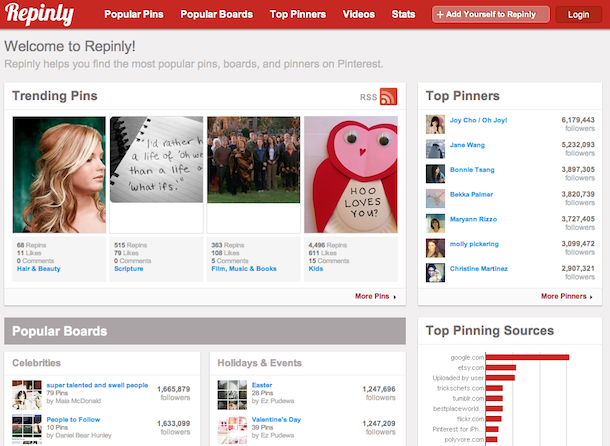This screenshot has width=610, height=446.
Task: Open the Kids category link
Action: pos(316,269)
